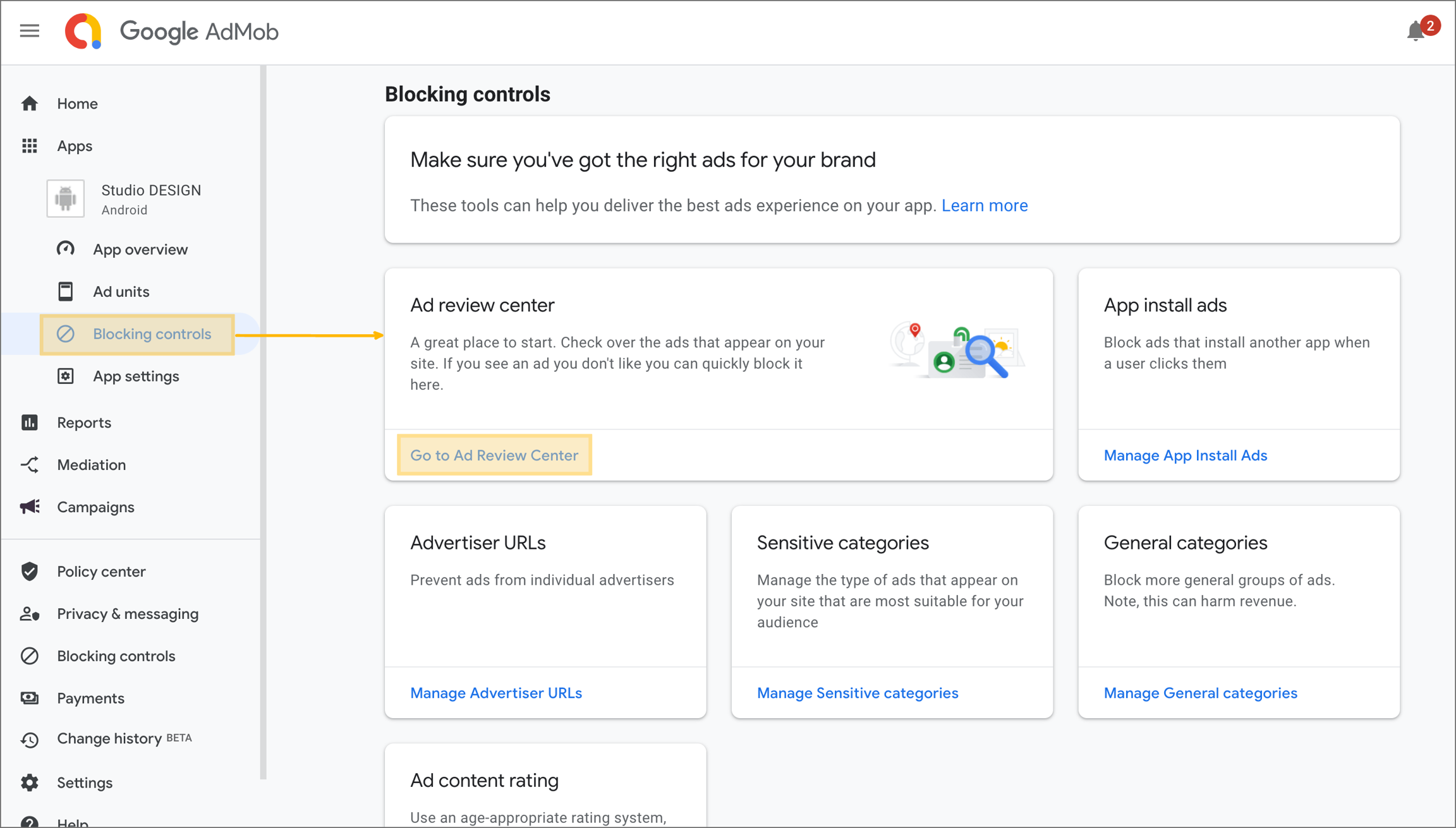Click the Policy center shield icon
The image size is (1456, 828).
click(30, 572)
